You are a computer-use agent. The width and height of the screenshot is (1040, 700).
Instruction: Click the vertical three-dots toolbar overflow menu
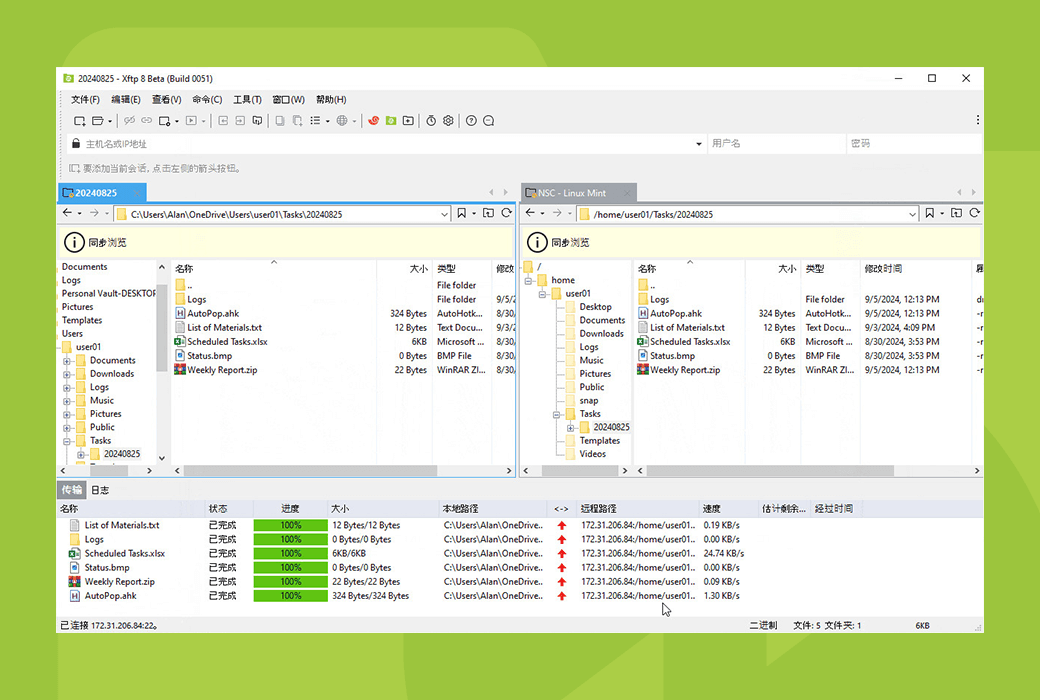click(977, 120)
